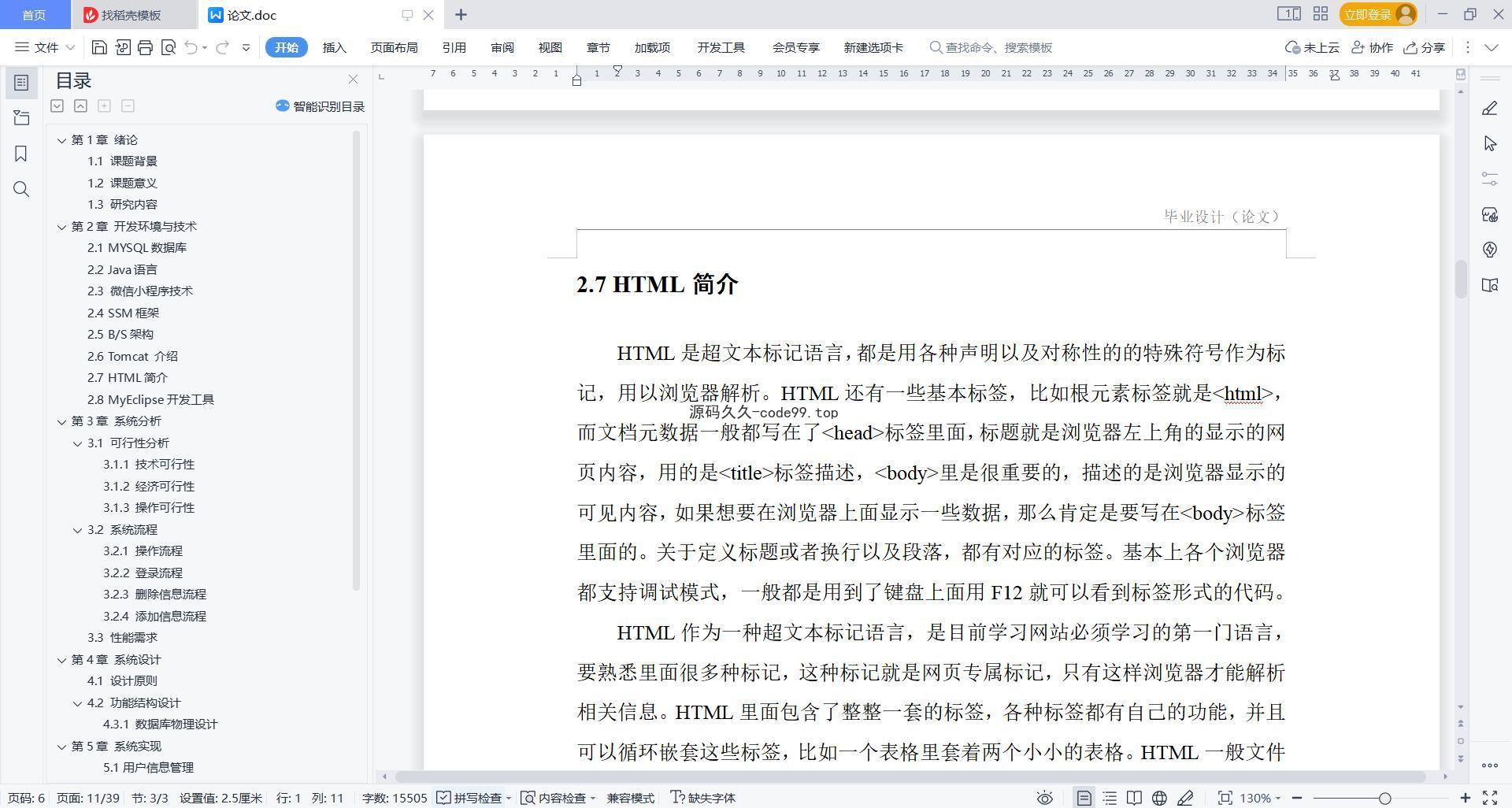Switch to outline view icon

pyautogui.click(x=1110, y=798)
